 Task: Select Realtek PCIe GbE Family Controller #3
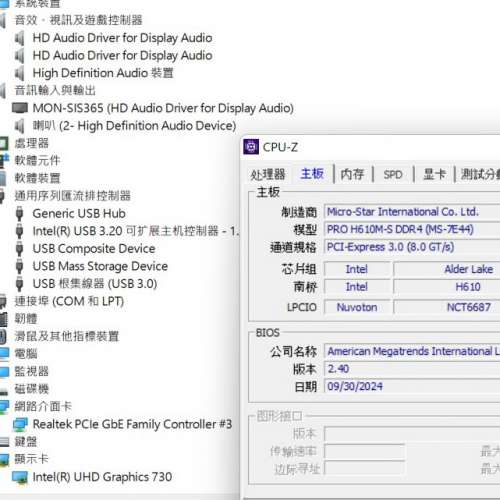(x=132, y=424)
